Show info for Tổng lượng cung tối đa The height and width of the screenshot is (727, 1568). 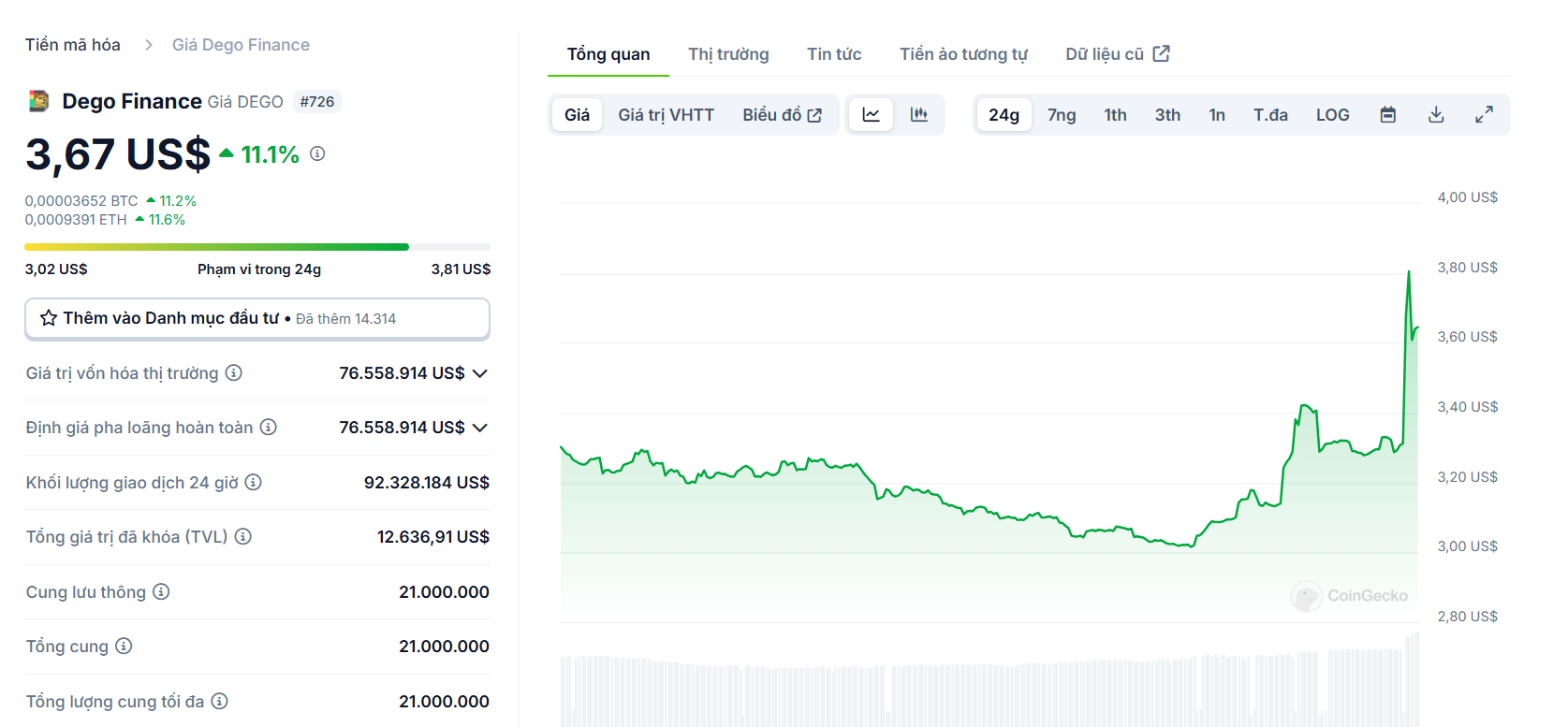[220, 702]
